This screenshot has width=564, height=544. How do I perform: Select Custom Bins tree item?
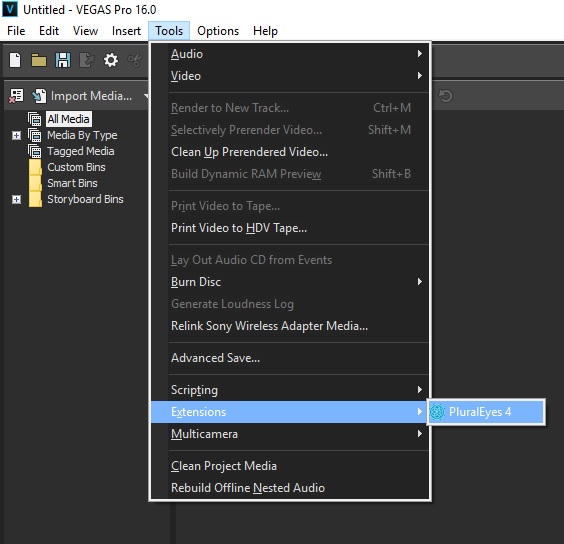[76, 167]
